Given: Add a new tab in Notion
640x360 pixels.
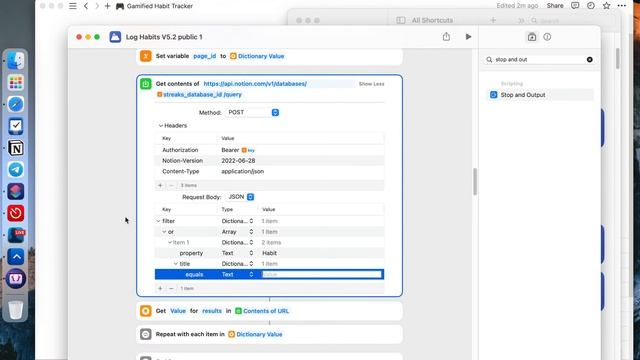Looking at the screenshot, I should click(x=107, y=6).
